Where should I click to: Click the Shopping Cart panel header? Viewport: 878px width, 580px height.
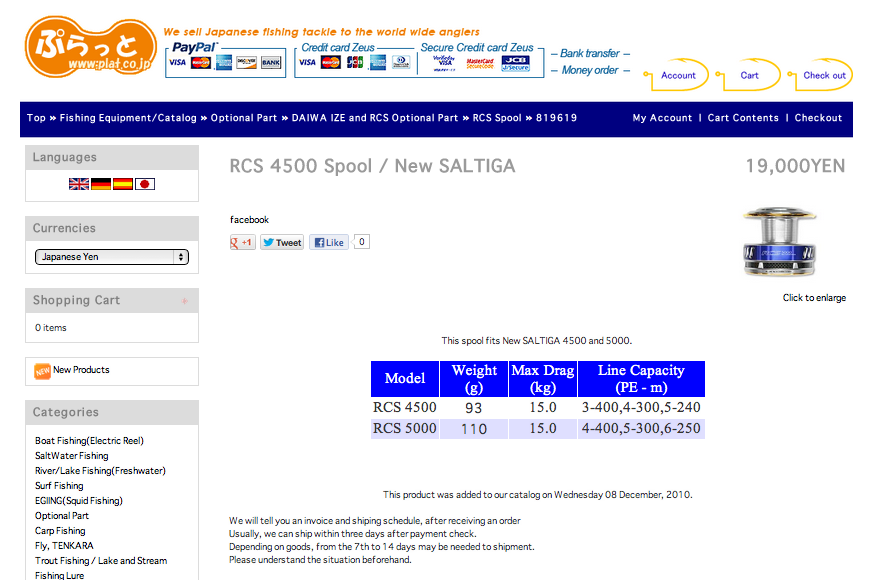pyautogui.click(x=112, y=301)
